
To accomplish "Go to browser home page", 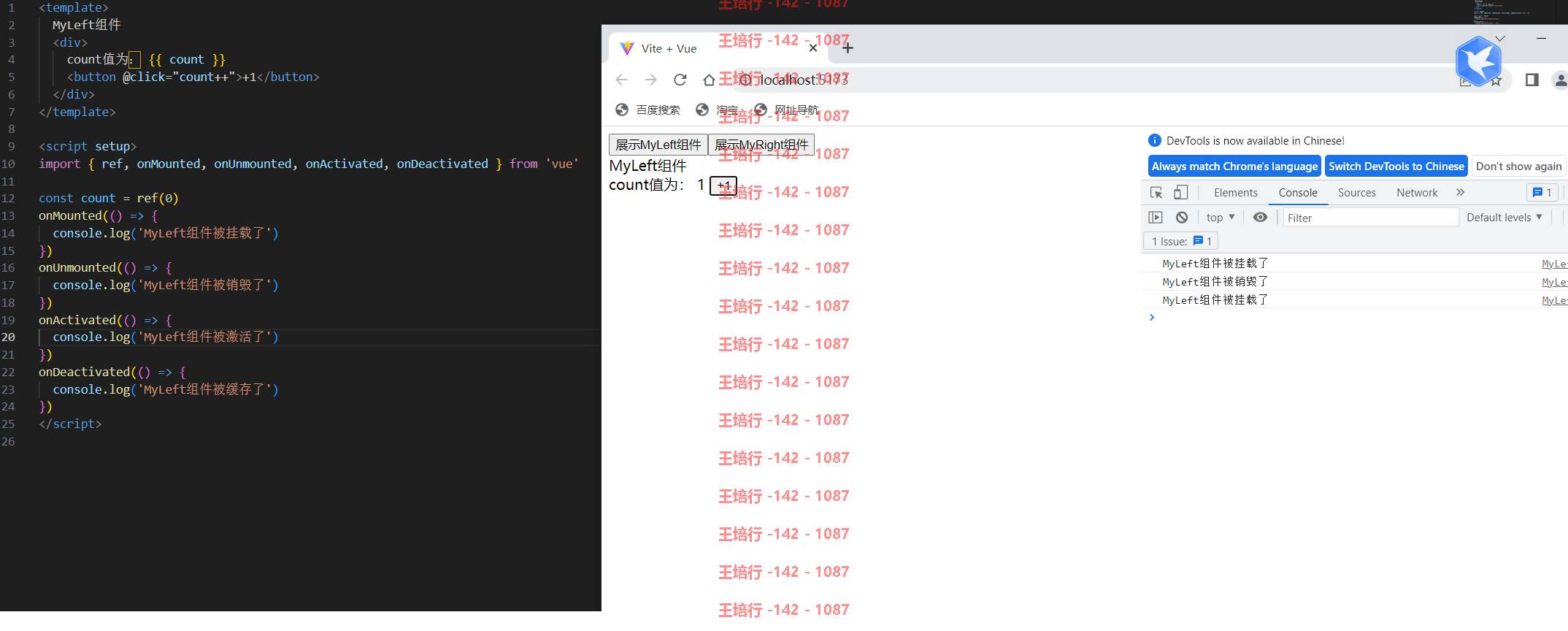I will tap(708, 80).
